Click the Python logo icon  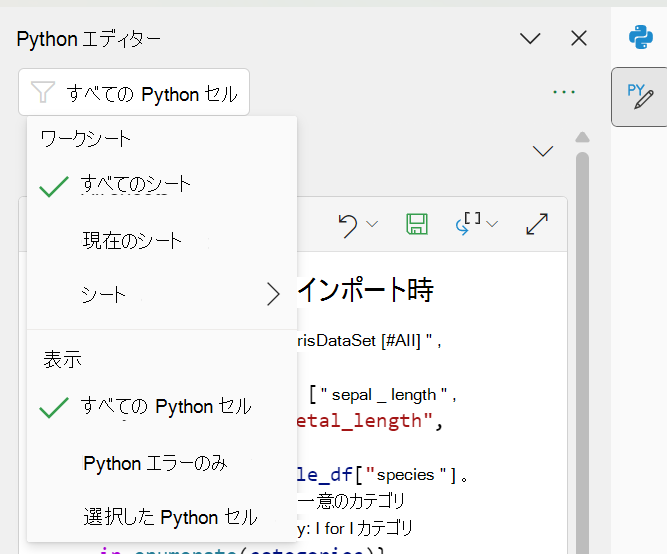point(641,37)
